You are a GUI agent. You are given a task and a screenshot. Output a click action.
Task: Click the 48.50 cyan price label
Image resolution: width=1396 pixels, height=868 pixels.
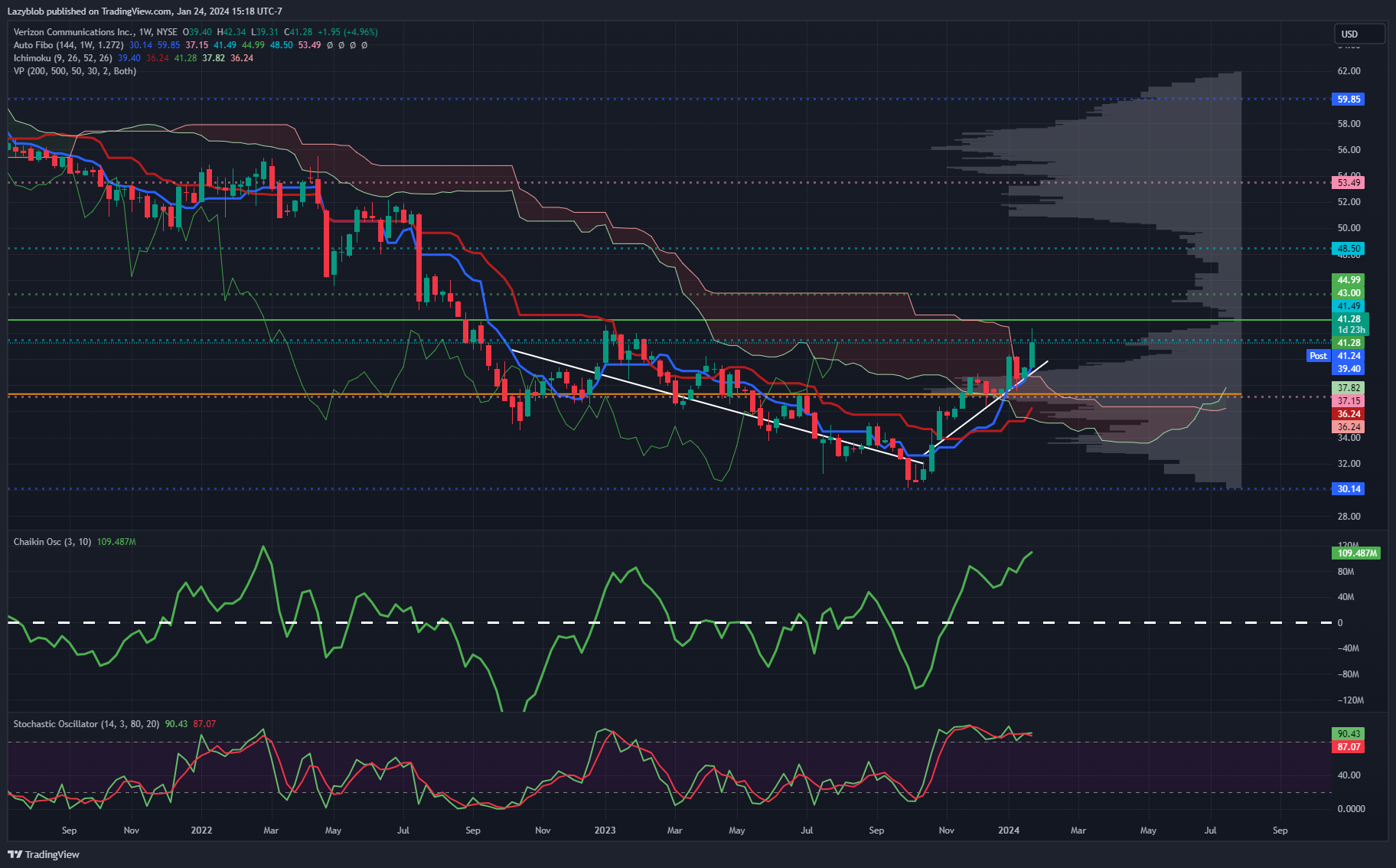1349,249
